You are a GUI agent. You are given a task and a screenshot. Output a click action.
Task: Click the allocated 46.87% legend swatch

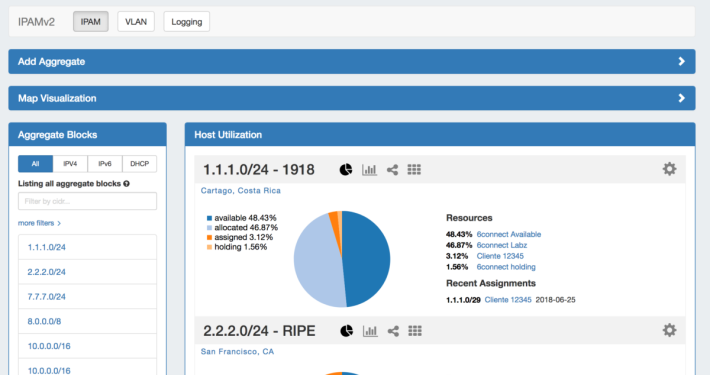(x=209, y=228)
